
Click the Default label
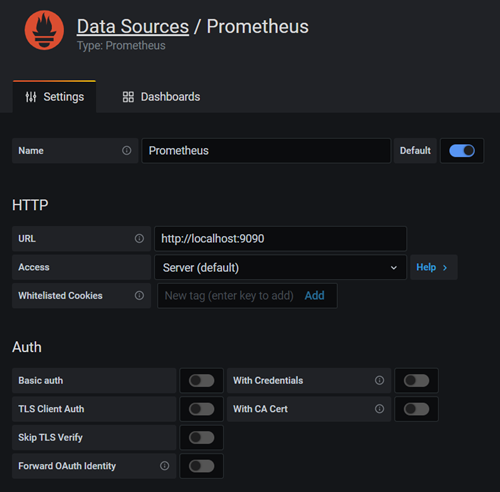coord(415,150)
